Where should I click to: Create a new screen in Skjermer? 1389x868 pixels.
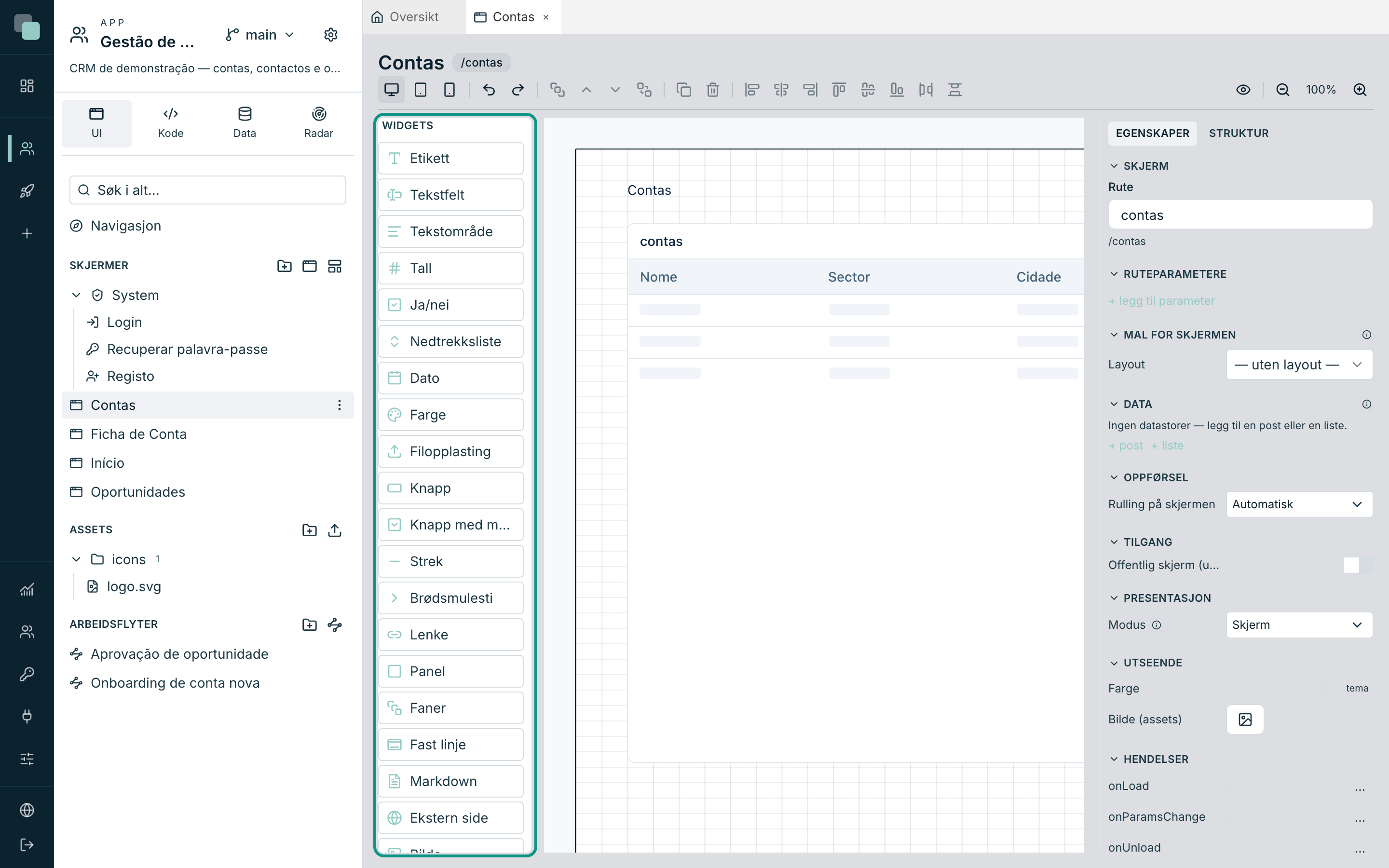coord(309,266)
